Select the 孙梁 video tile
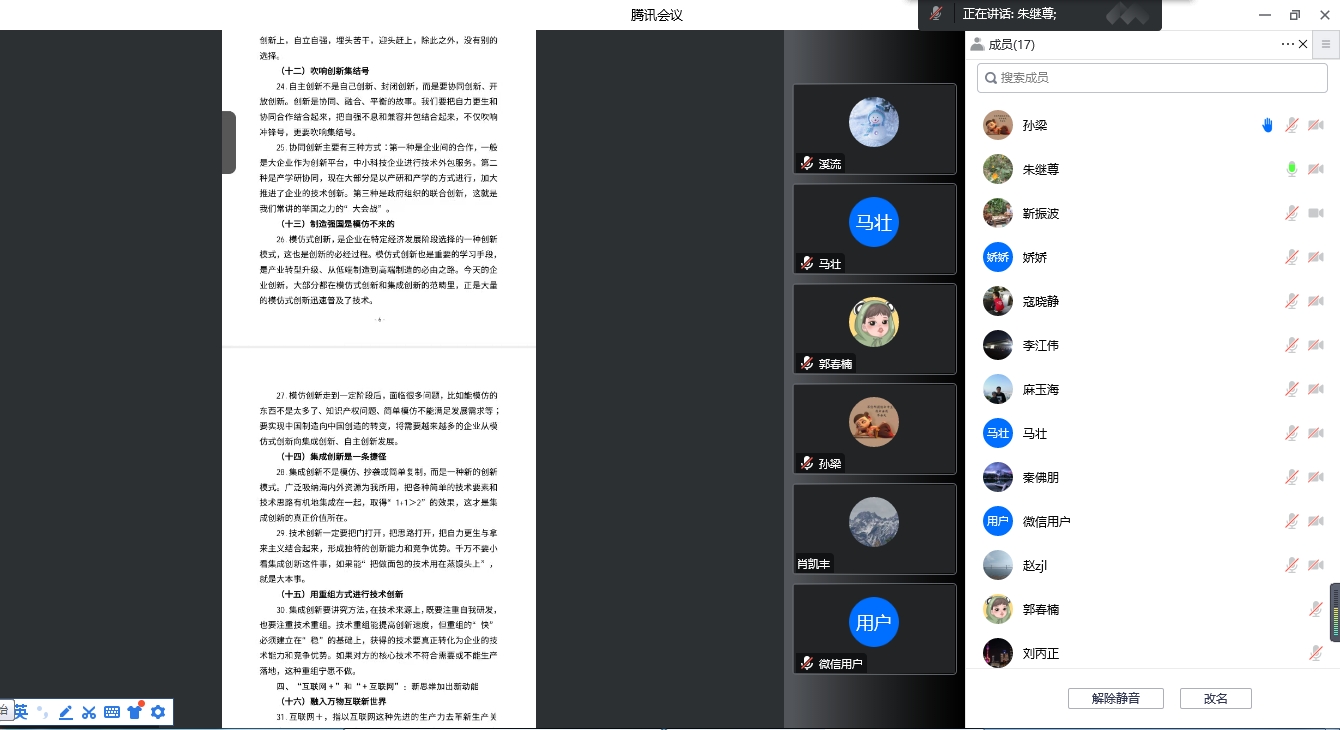The image size is (1340, 730). [x=875, y=428]
